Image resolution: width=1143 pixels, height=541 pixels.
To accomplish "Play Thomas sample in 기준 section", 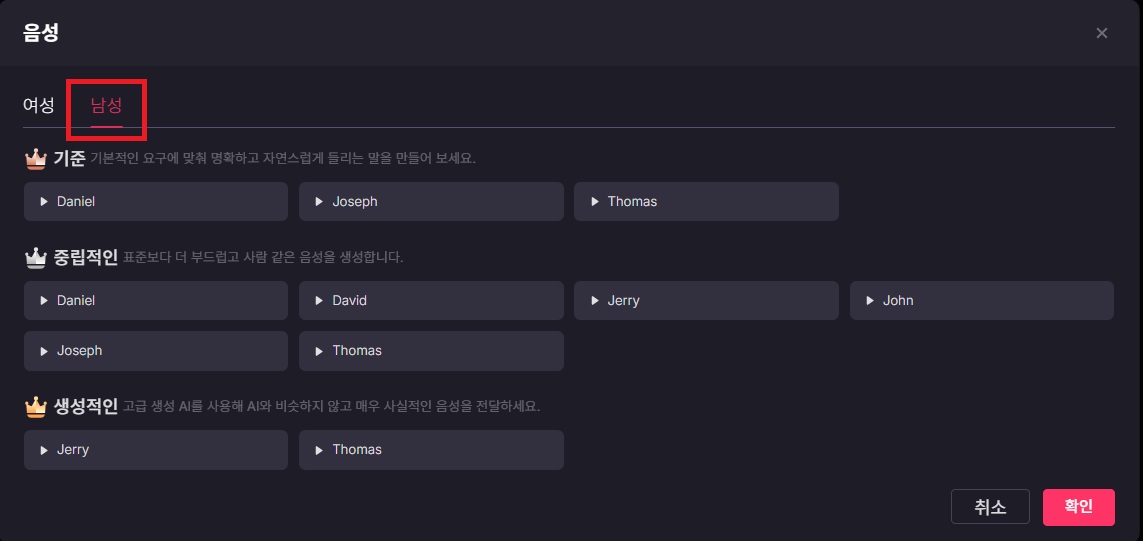I will (x=595, y=201).
